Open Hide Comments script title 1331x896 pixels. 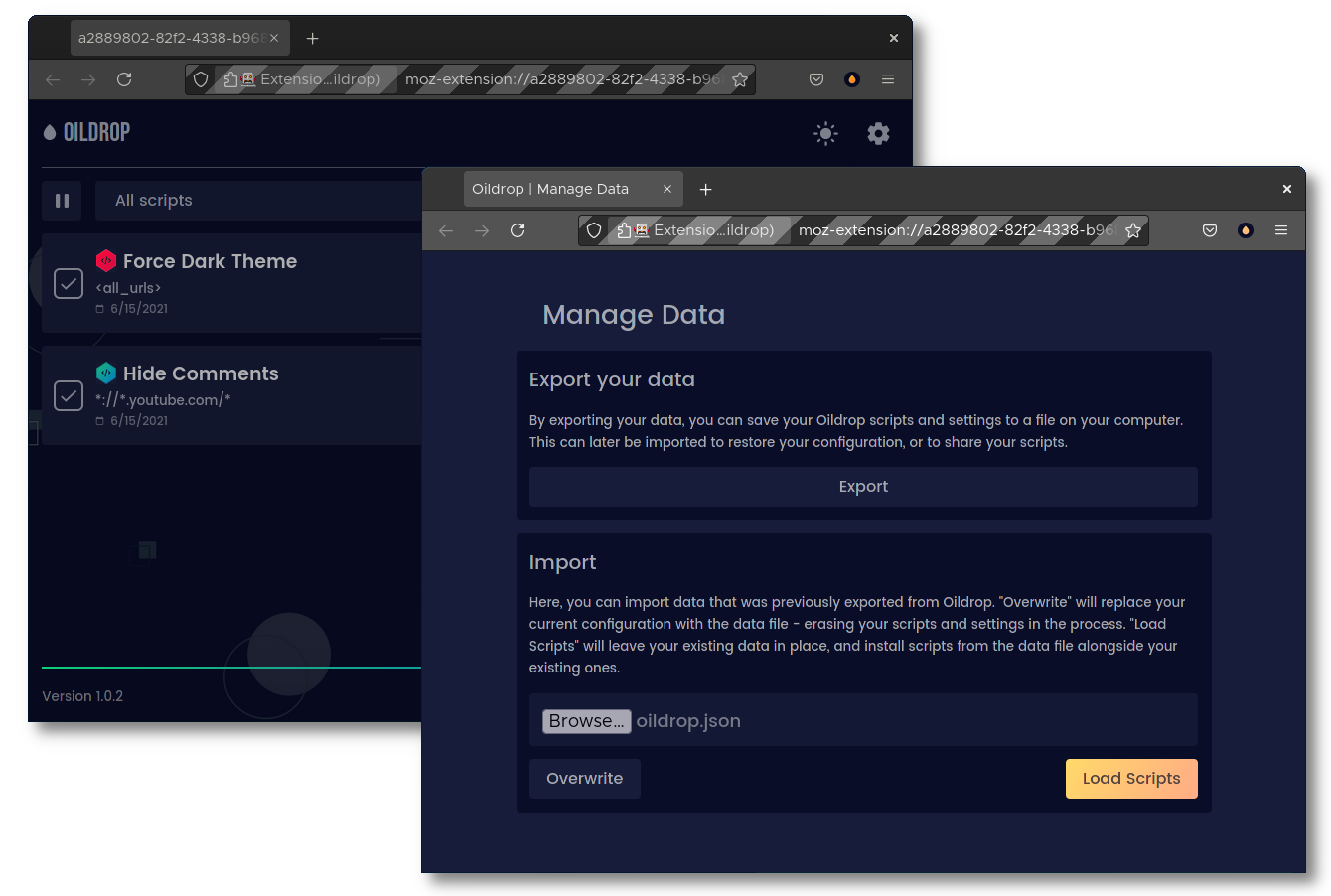coord(201,373)
